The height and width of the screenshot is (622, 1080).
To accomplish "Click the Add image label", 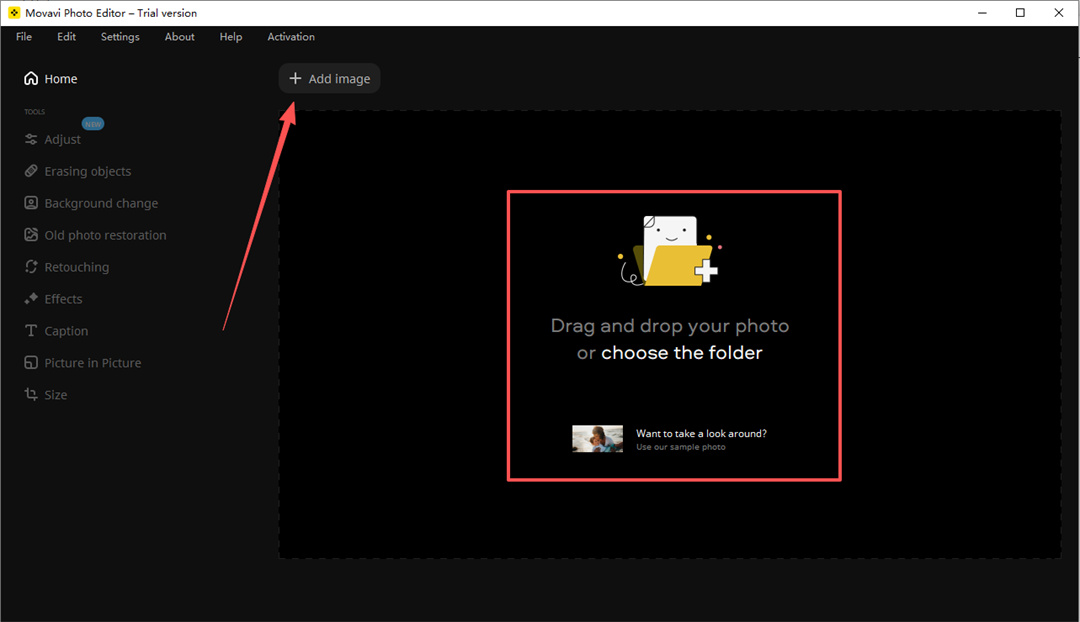I will coord(340,79).
